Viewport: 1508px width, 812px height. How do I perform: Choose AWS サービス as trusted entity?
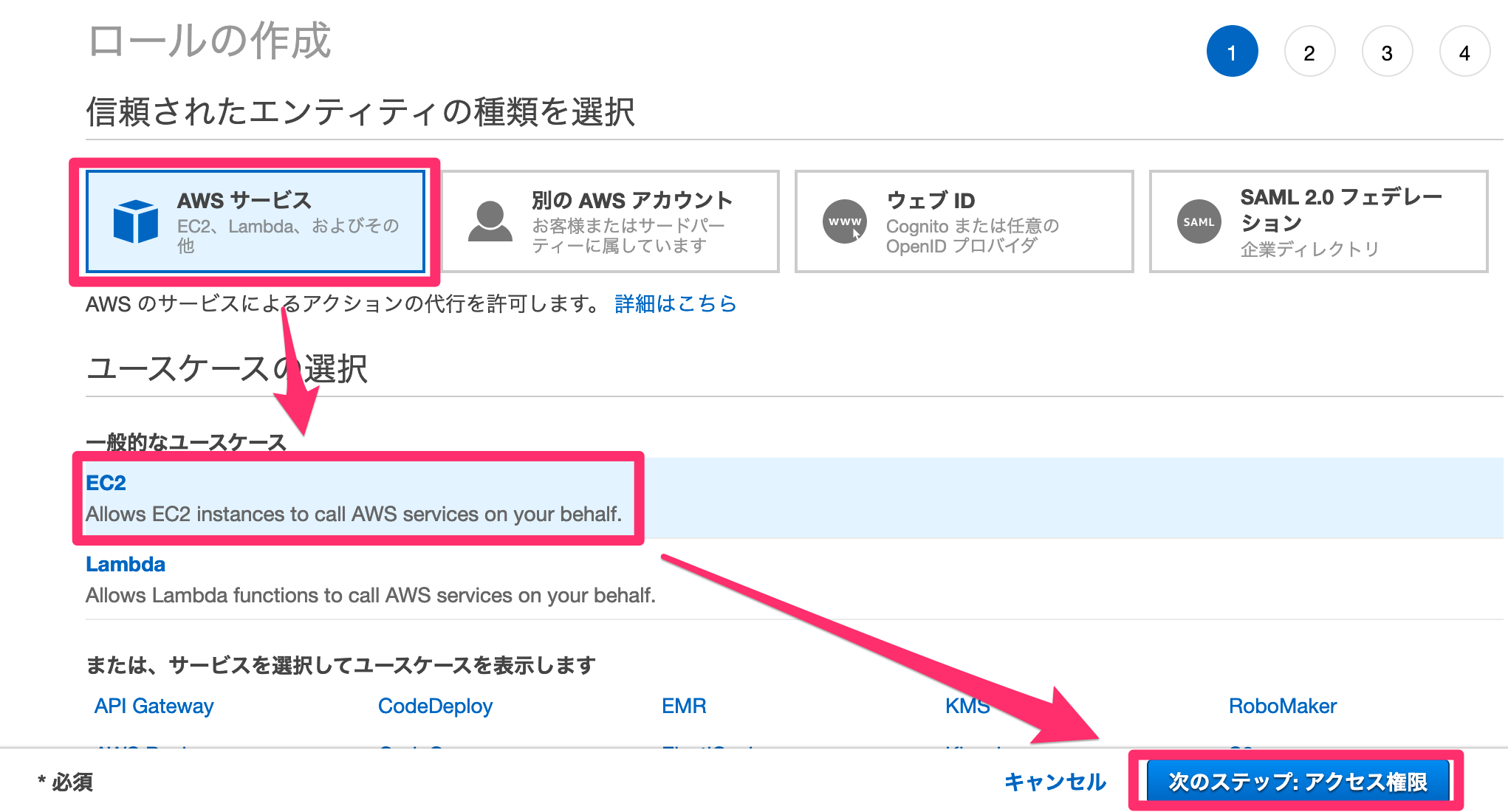point(255,221)
